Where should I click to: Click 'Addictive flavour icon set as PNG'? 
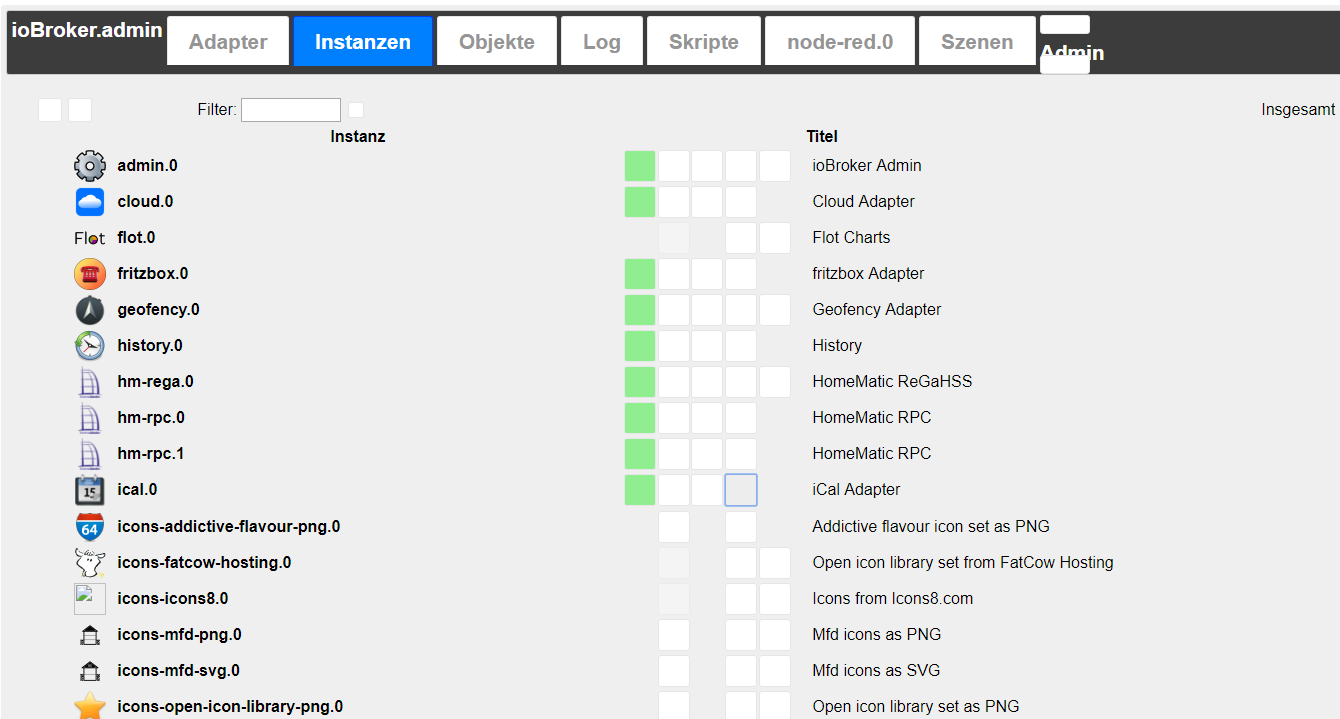coord(931,527)
